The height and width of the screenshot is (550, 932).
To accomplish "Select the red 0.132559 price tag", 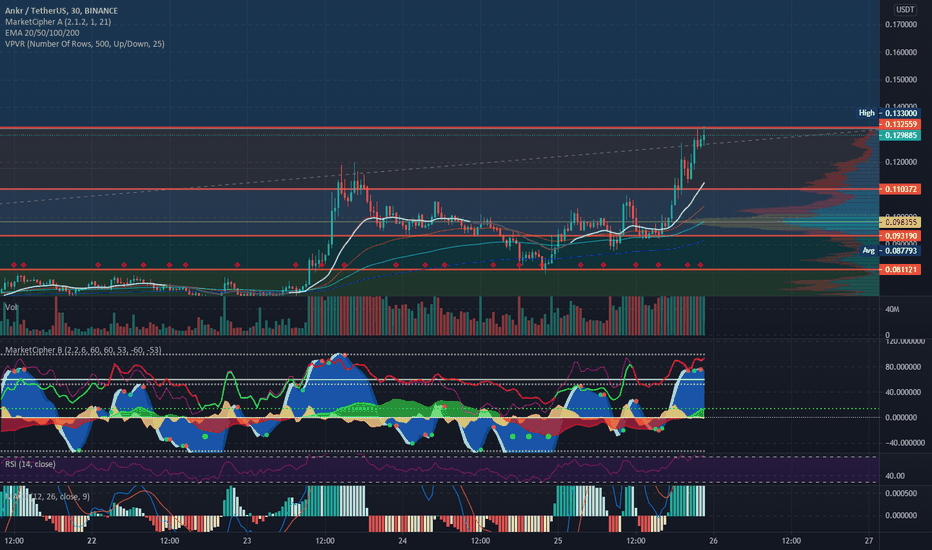I will click(x=900, y=124).
